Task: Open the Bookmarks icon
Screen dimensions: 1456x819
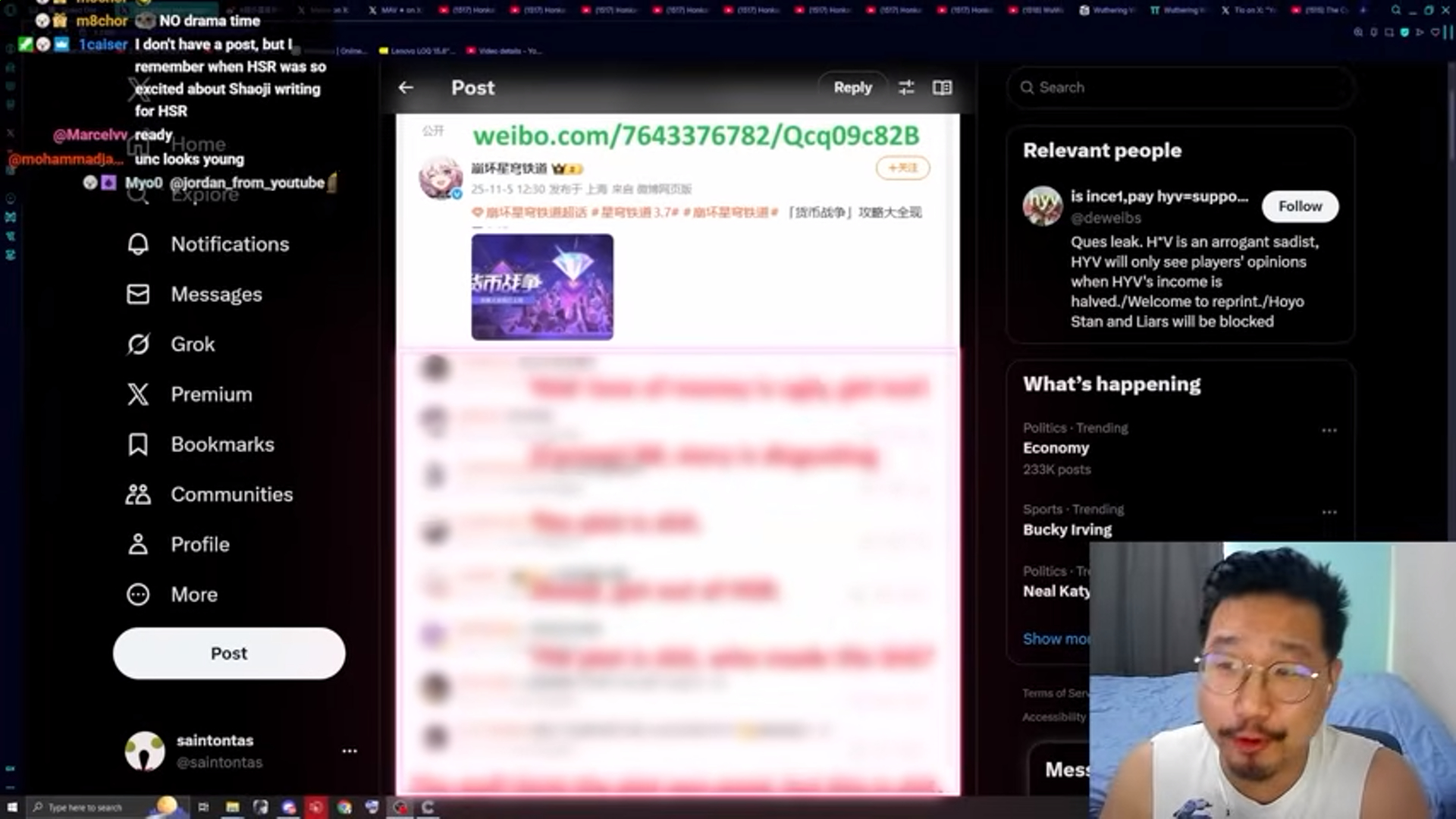Action: (x=138, y=444)
